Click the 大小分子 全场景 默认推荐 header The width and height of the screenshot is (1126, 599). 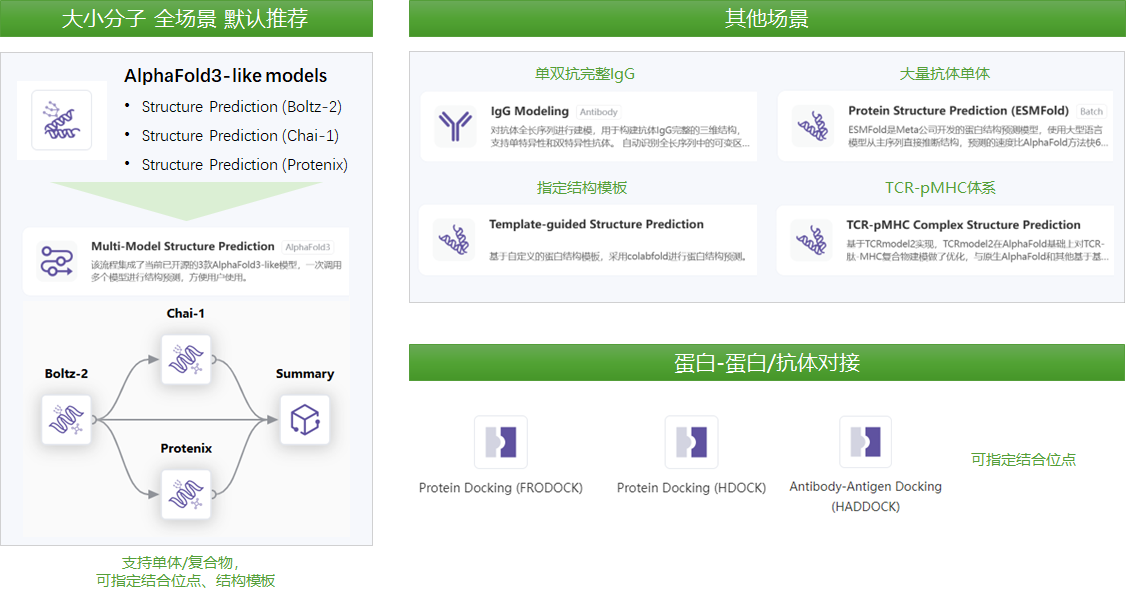pos(186,19)
